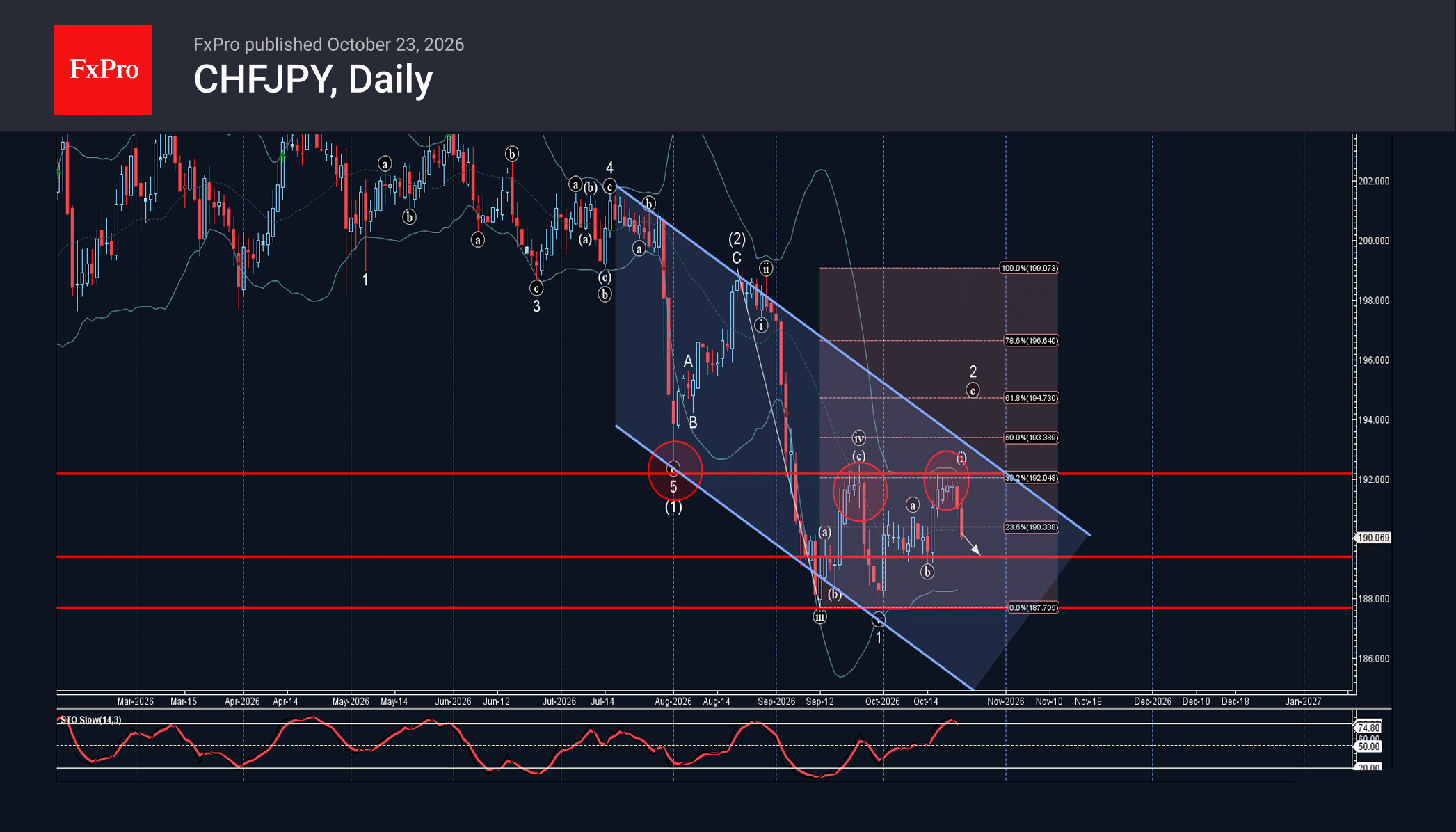The height and width of the screenshot is (832, 1456).
Task: Click the current price tag 190.069
Action: pyautogui.click(x=1373, y=538)
